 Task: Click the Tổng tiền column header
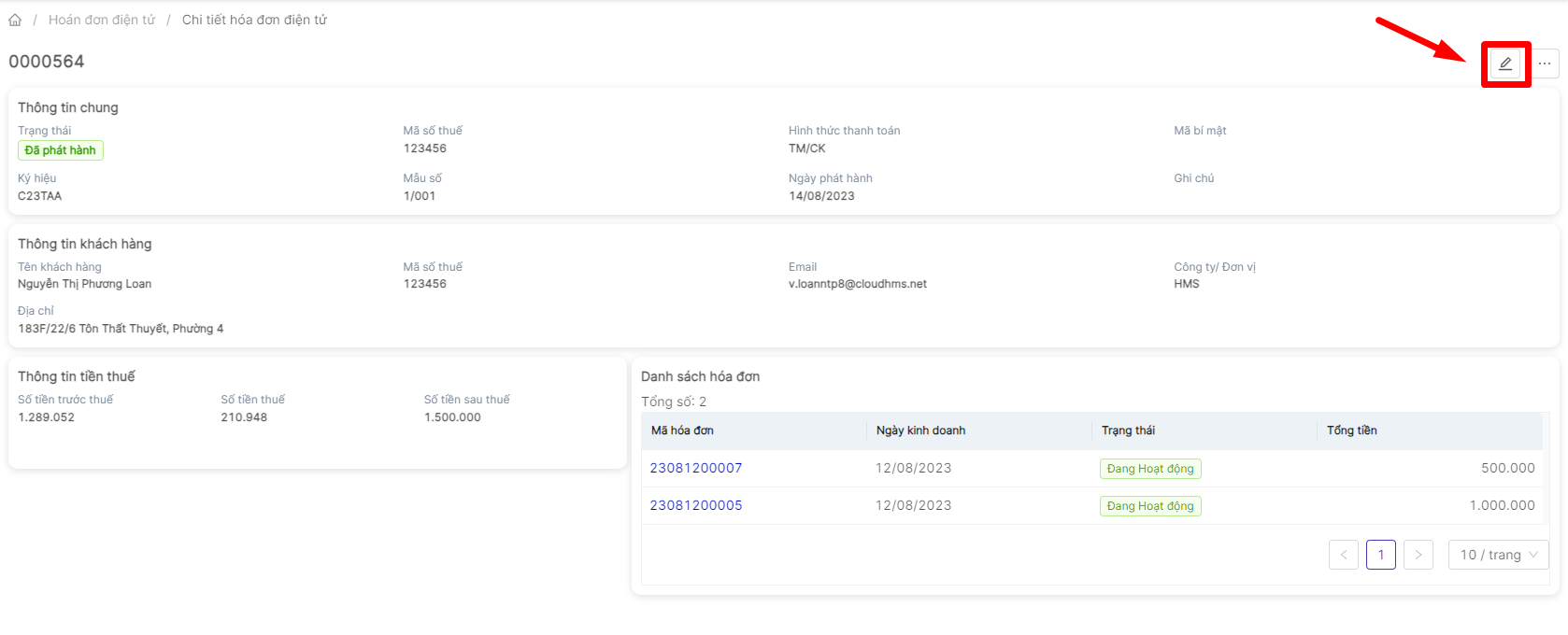click(1351, 430)
